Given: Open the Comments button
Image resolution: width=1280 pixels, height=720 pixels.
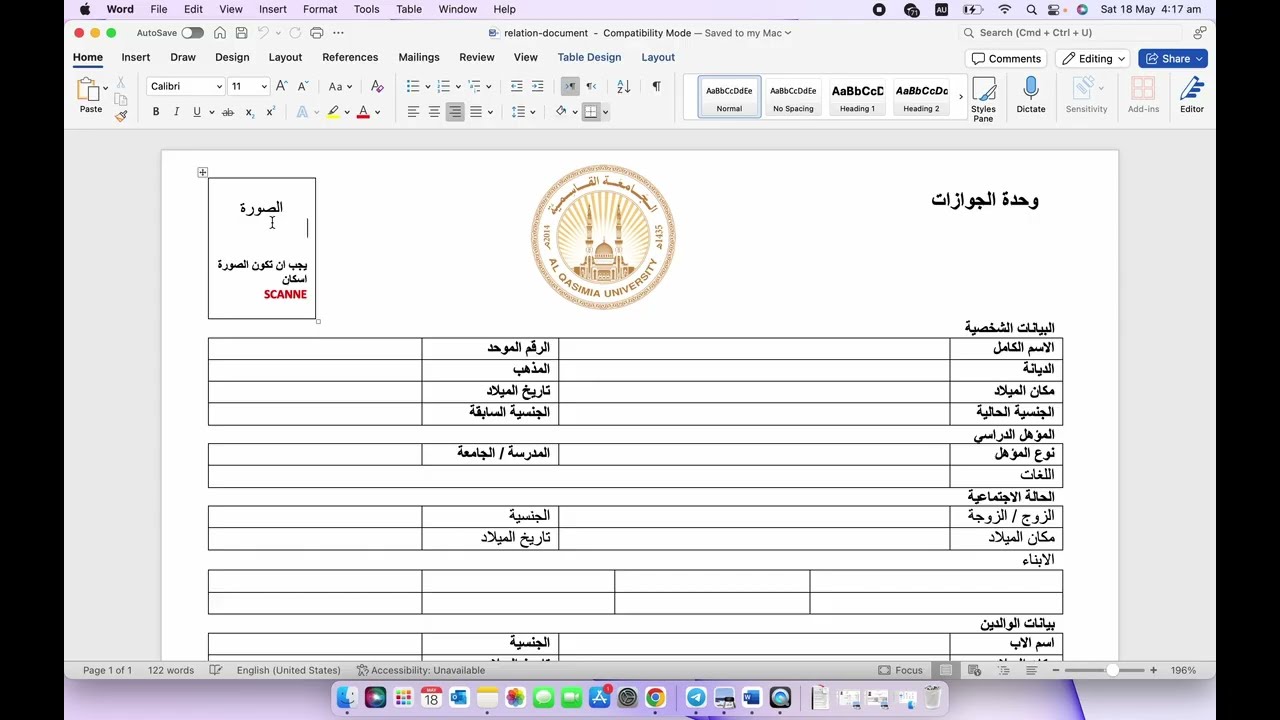Looking at the screenshot, I should point(1007,58).
